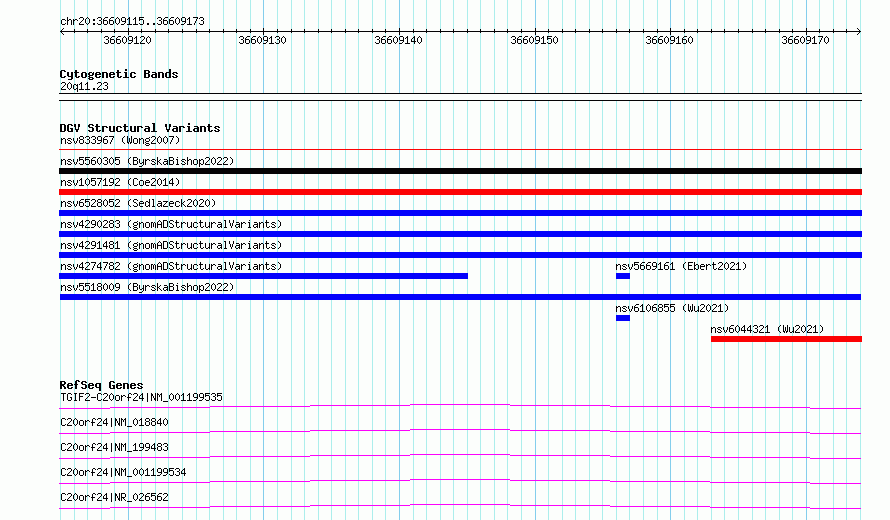
Task: Click the DGV Structural Variants track heading
Action: tap(140, 128)
